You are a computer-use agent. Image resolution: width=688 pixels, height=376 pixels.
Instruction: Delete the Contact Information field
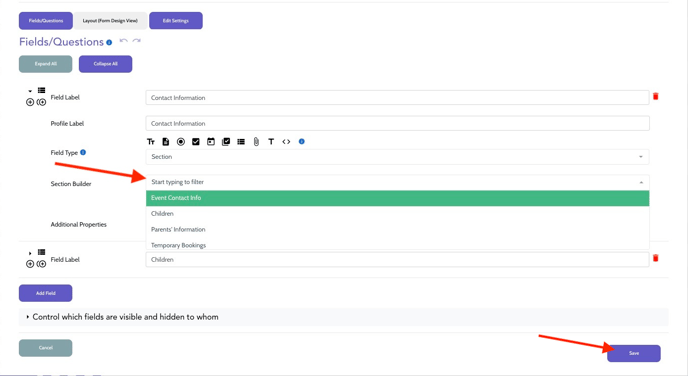pos(656,97)
